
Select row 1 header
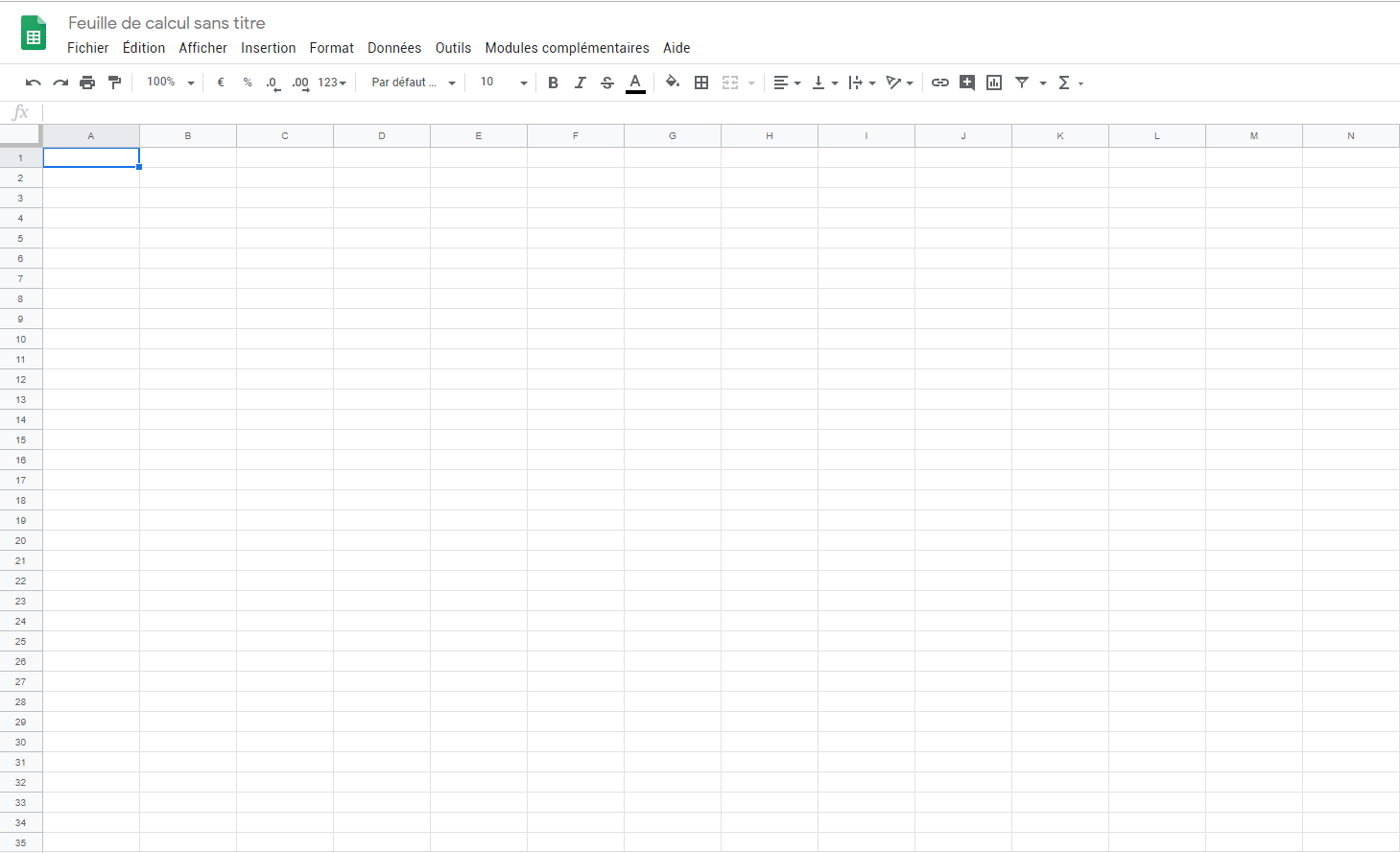[x=21, y=157]
